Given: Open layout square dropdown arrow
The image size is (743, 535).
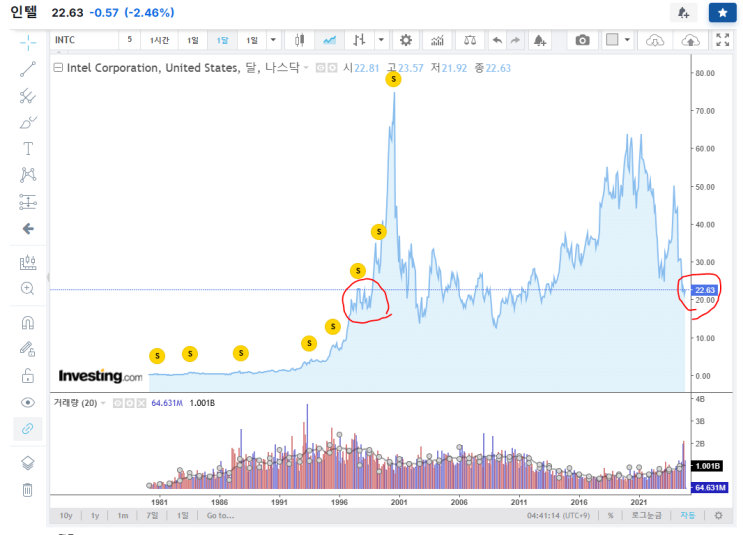Looking at the screenshot, I should click(627, 40).
